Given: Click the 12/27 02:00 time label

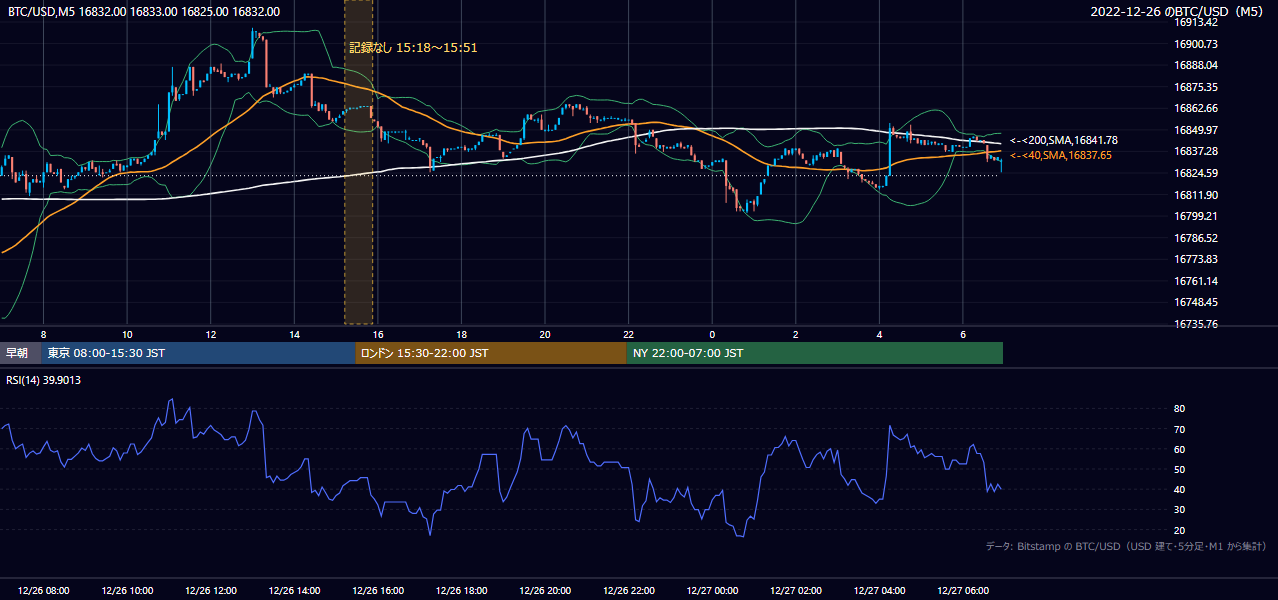Looking at the screenshot, I should click(x=795, y=591).
